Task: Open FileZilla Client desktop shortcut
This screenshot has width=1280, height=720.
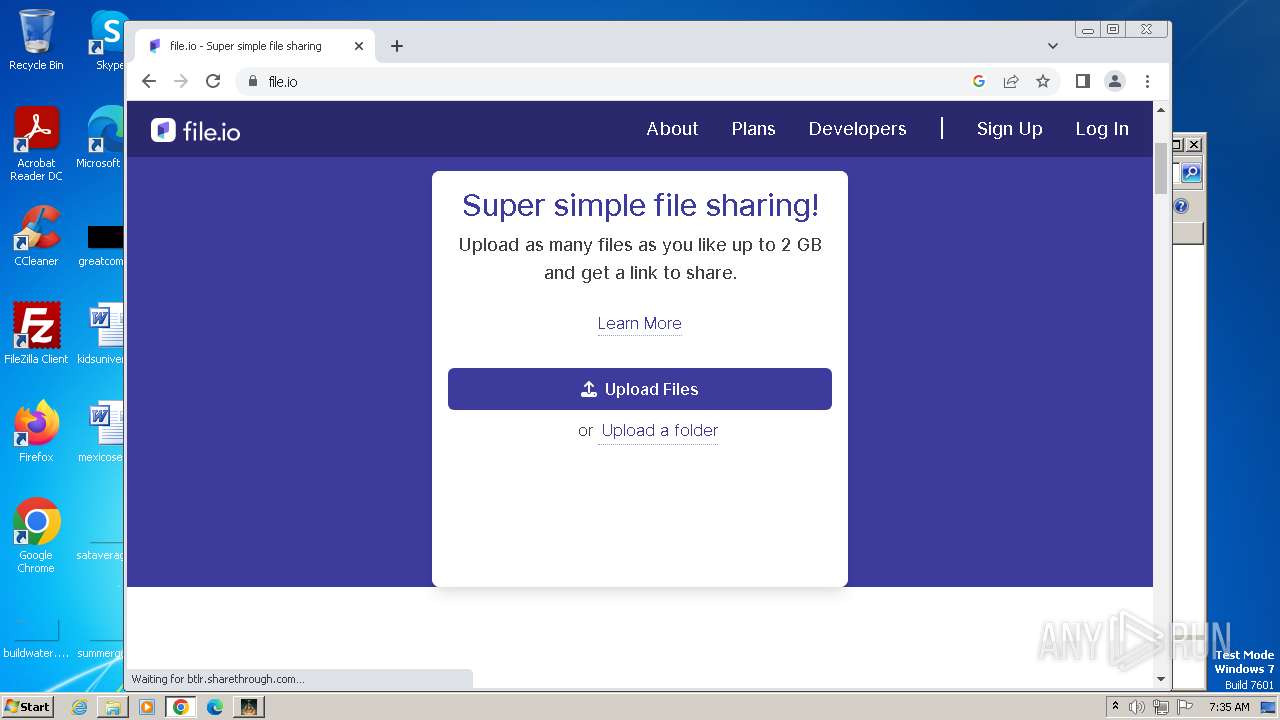Action: (x=36, y=334)
